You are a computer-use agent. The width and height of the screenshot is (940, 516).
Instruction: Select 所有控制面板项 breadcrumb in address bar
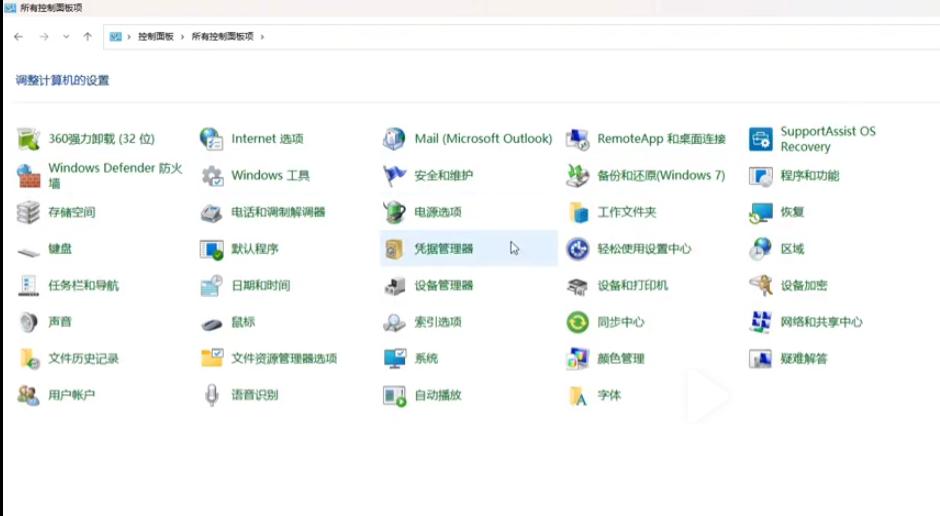coord(222,37)
